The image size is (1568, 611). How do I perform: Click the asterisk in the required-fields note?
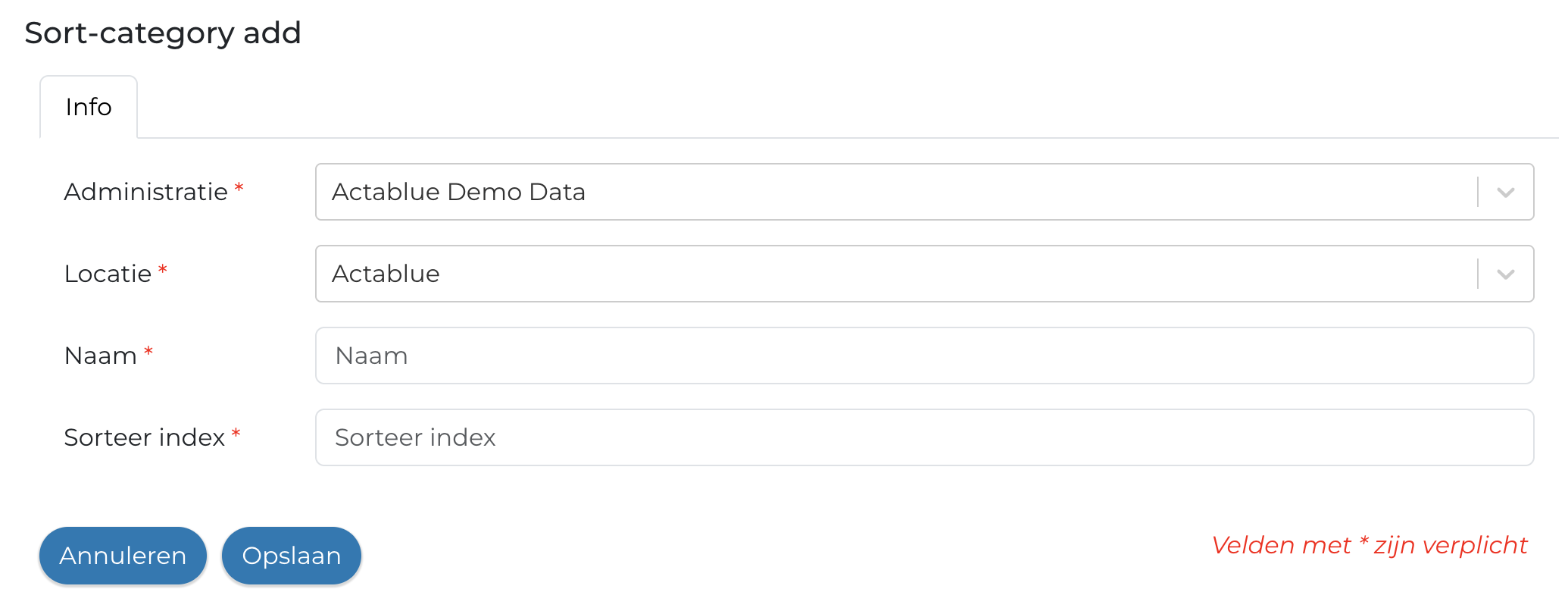coord(1363,540)
